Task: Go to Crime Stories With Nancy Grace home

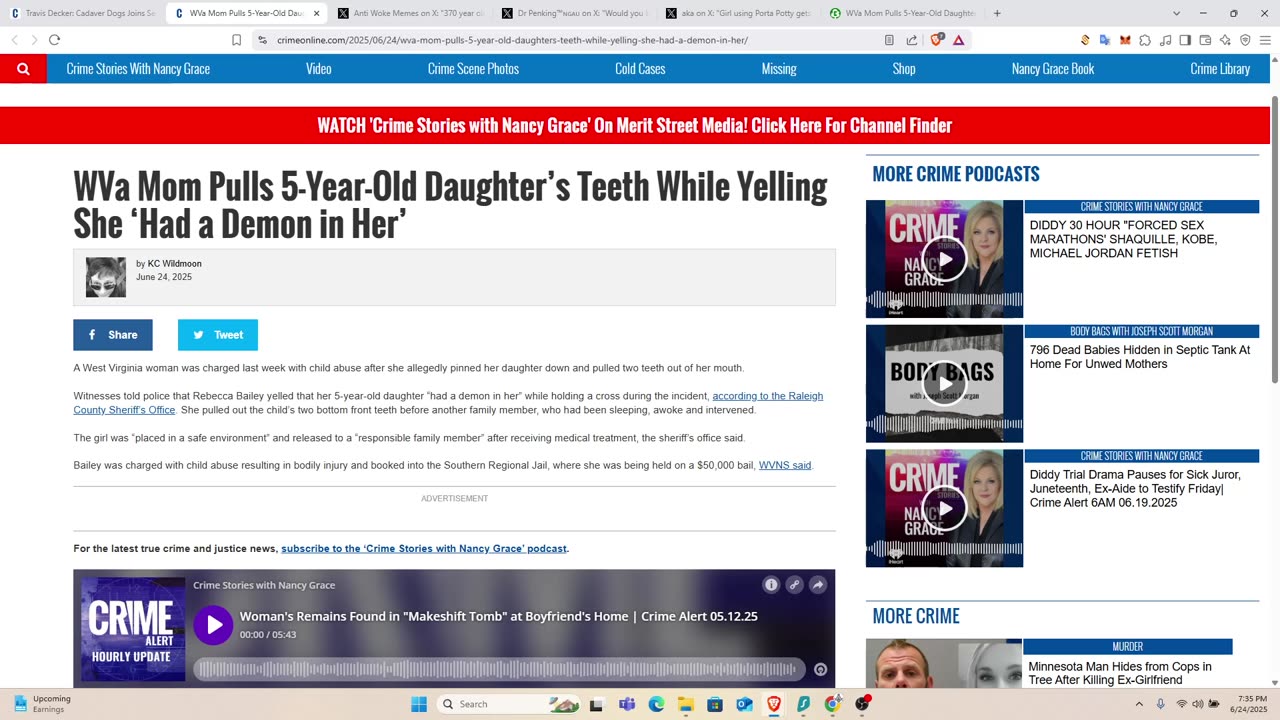Action: click(x=138, y=69)
